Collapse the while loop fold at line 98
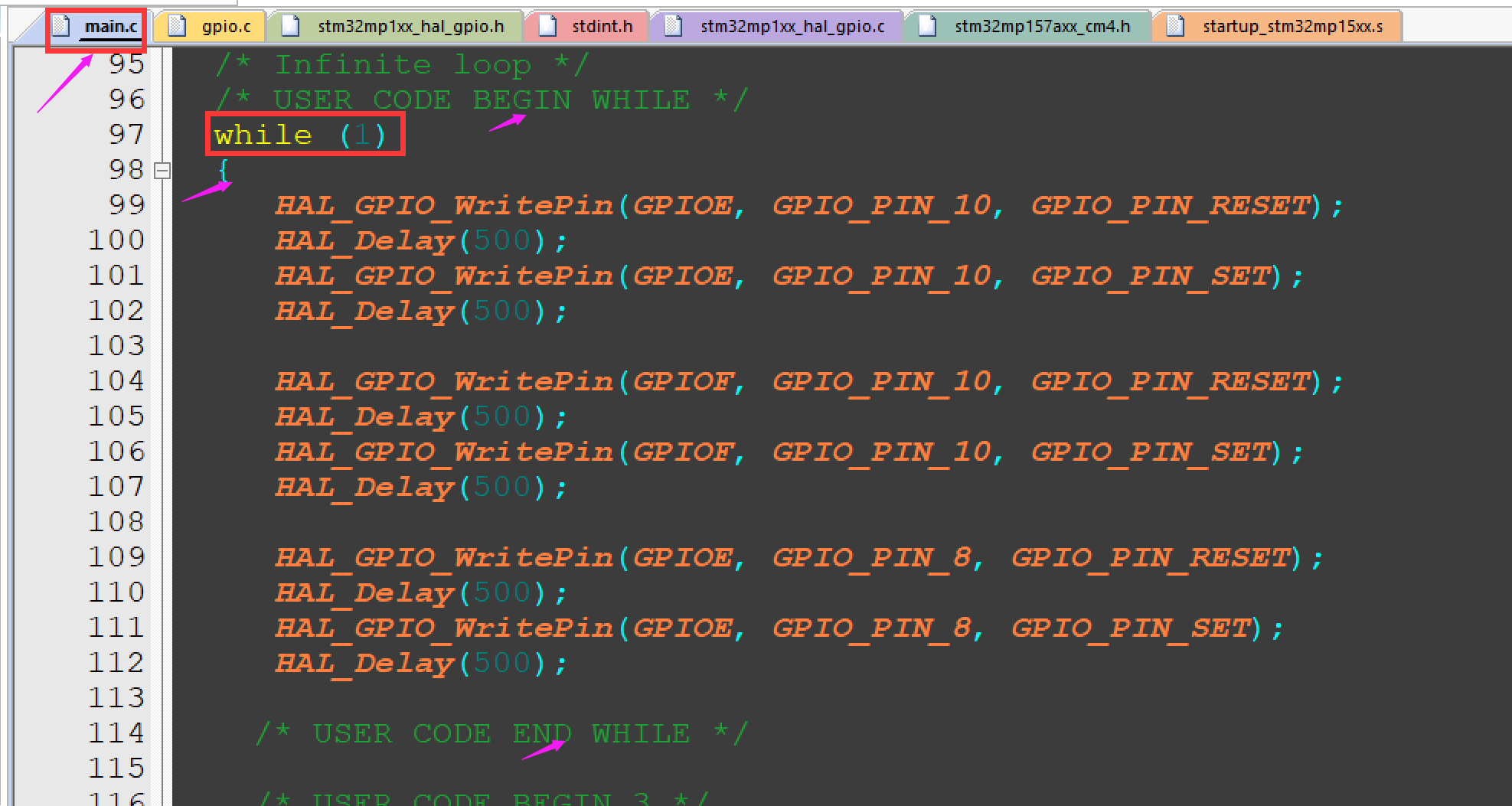 click(x=162, y=171)
